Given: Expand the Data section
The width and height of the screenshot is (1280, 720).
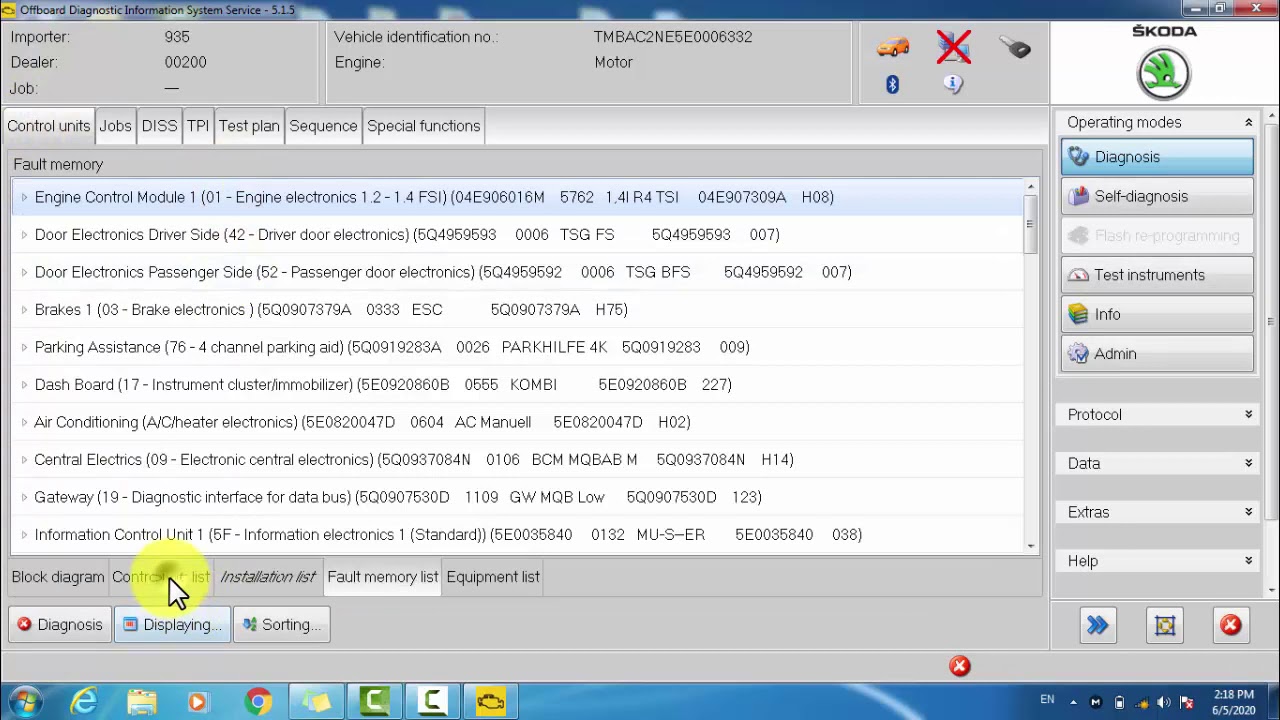Looking at the screenshot, I should point(1248,463).
